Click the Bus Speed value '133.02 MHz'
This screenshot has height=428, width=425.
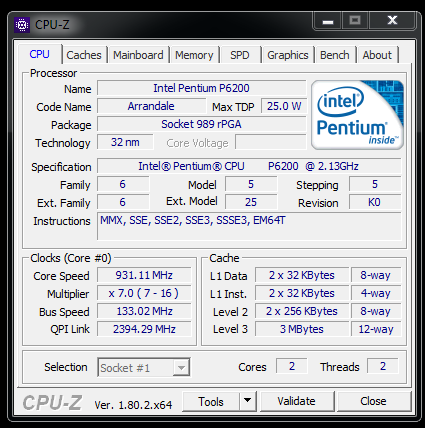[144, 311]
